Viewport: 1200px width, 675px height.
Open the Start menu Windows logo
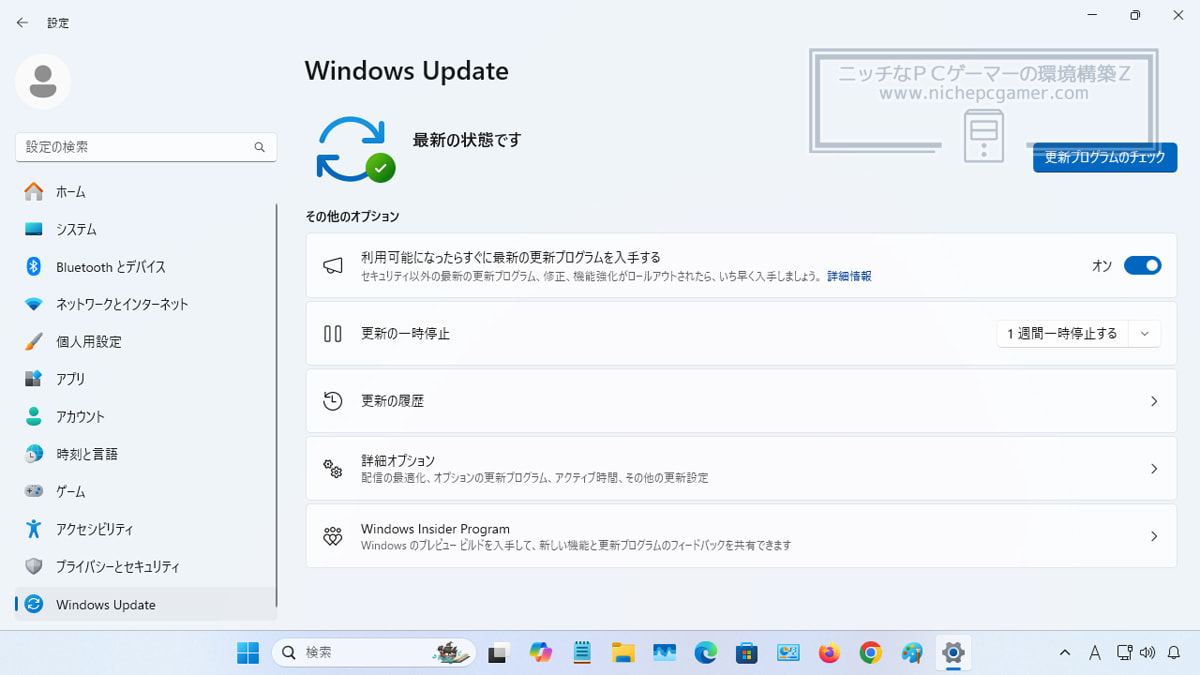(248, 653)
